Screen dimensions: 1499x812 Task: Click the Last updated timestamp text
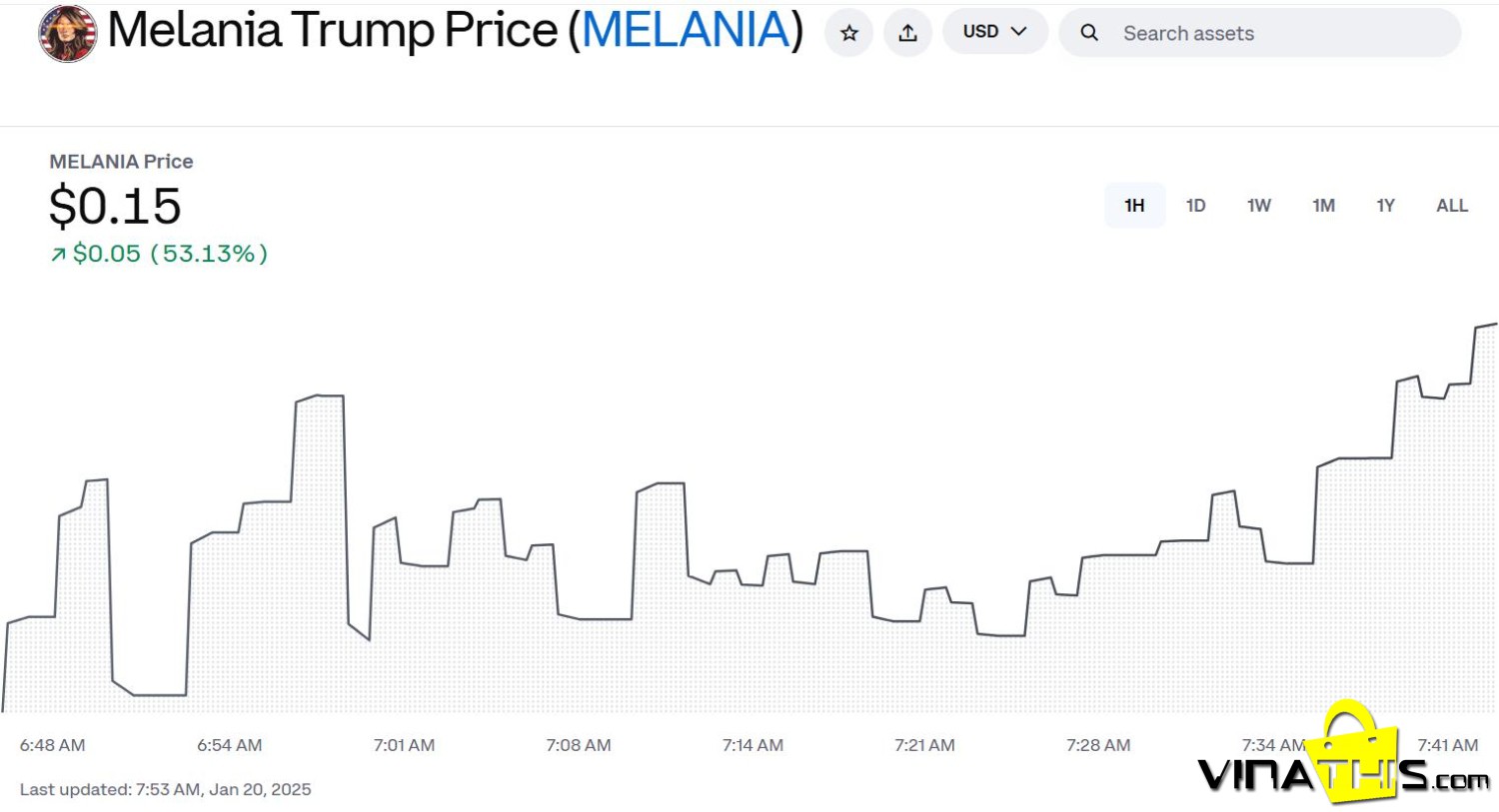(x=165, y=789)
